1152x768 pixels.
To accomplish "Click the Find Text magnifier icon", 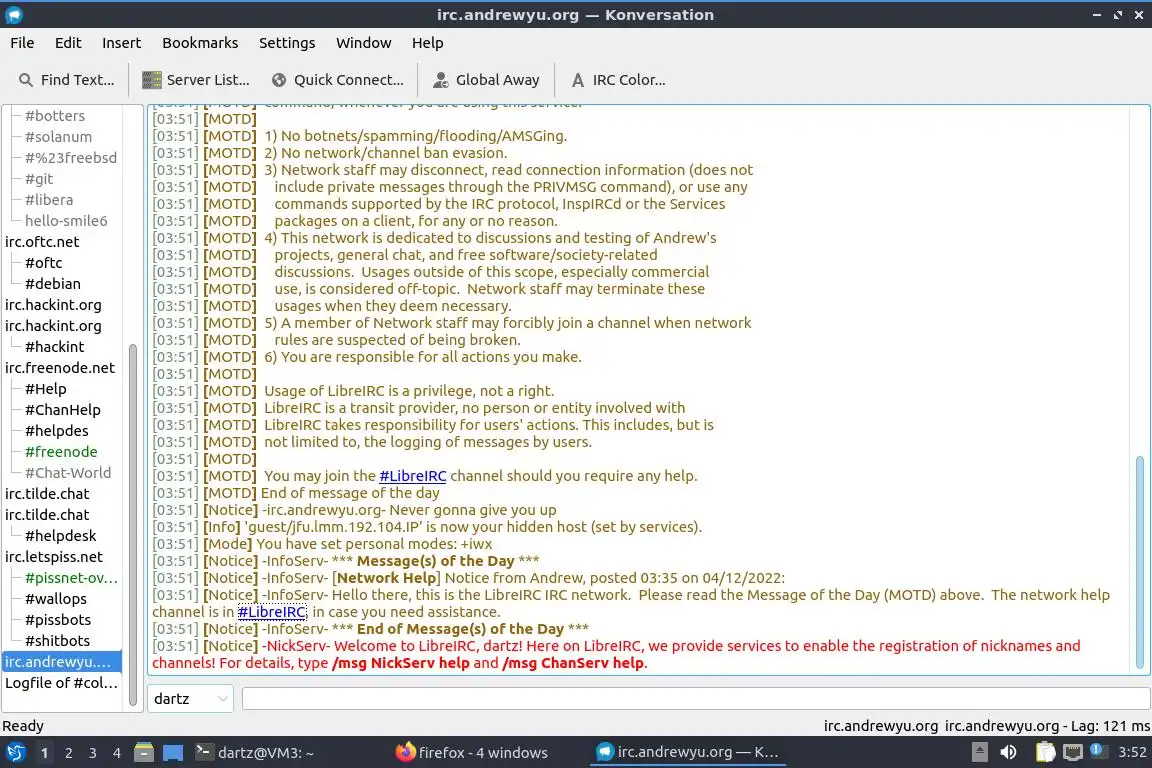I will point(26,80).
